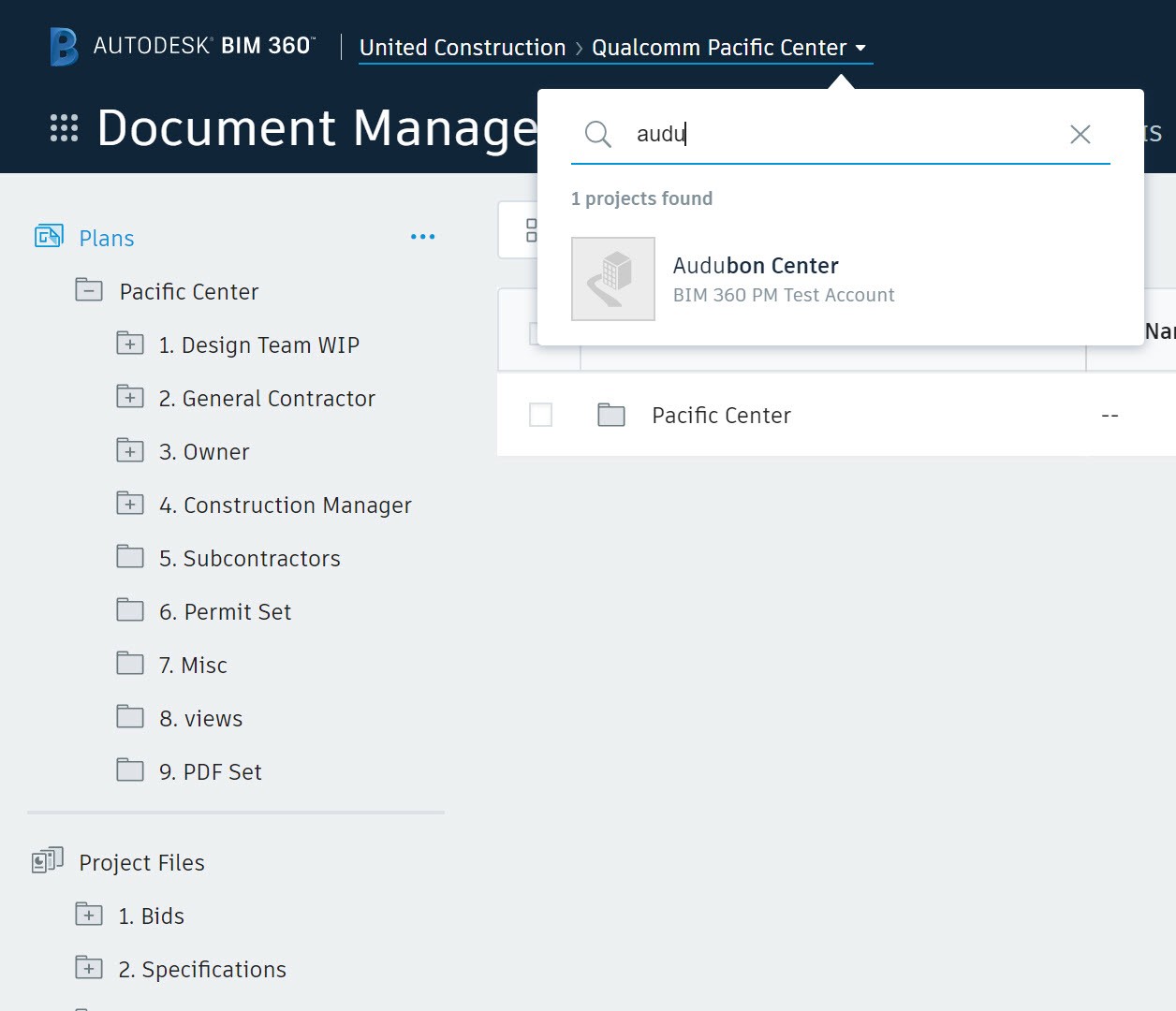
Task: Expand the 2. General Contractor folder
Action: click(x=130, y=397)
